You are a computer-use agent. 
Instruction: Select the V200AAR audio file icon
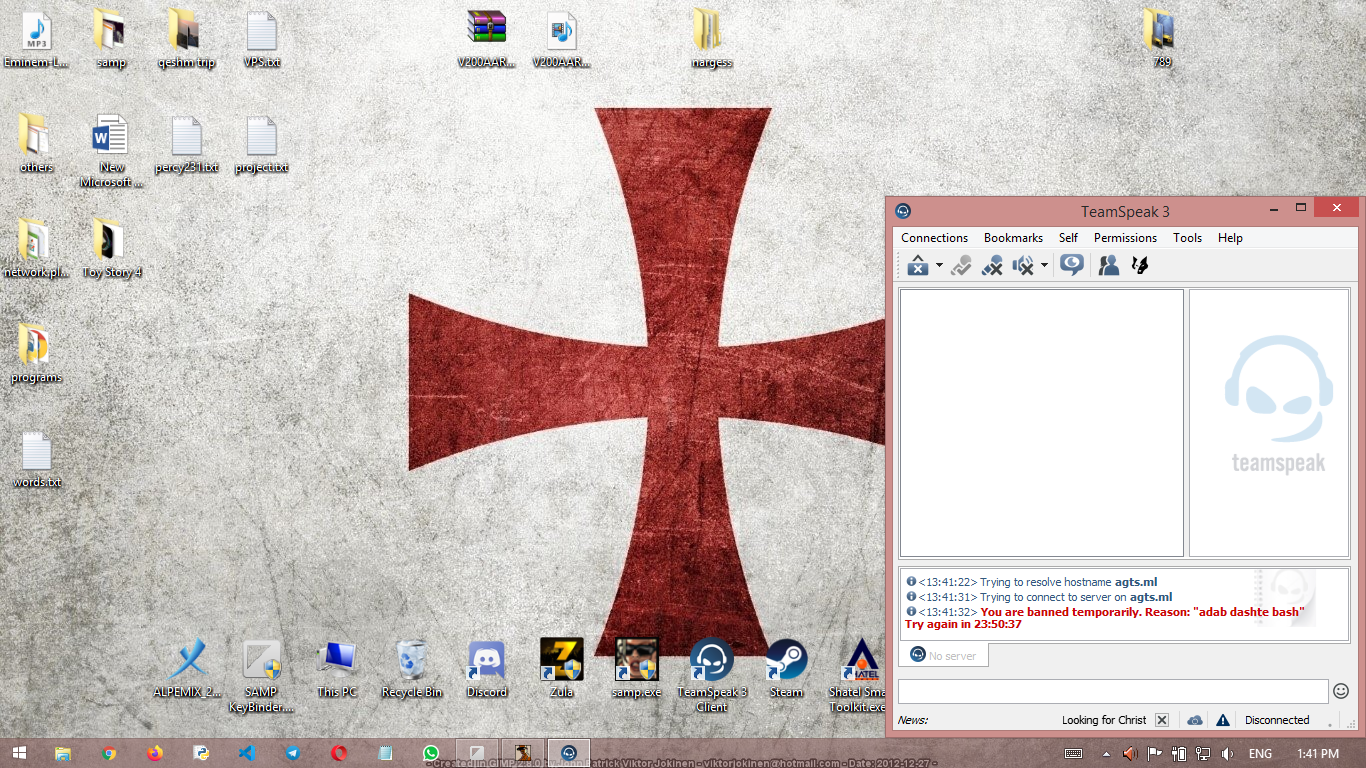coord(562,40)
